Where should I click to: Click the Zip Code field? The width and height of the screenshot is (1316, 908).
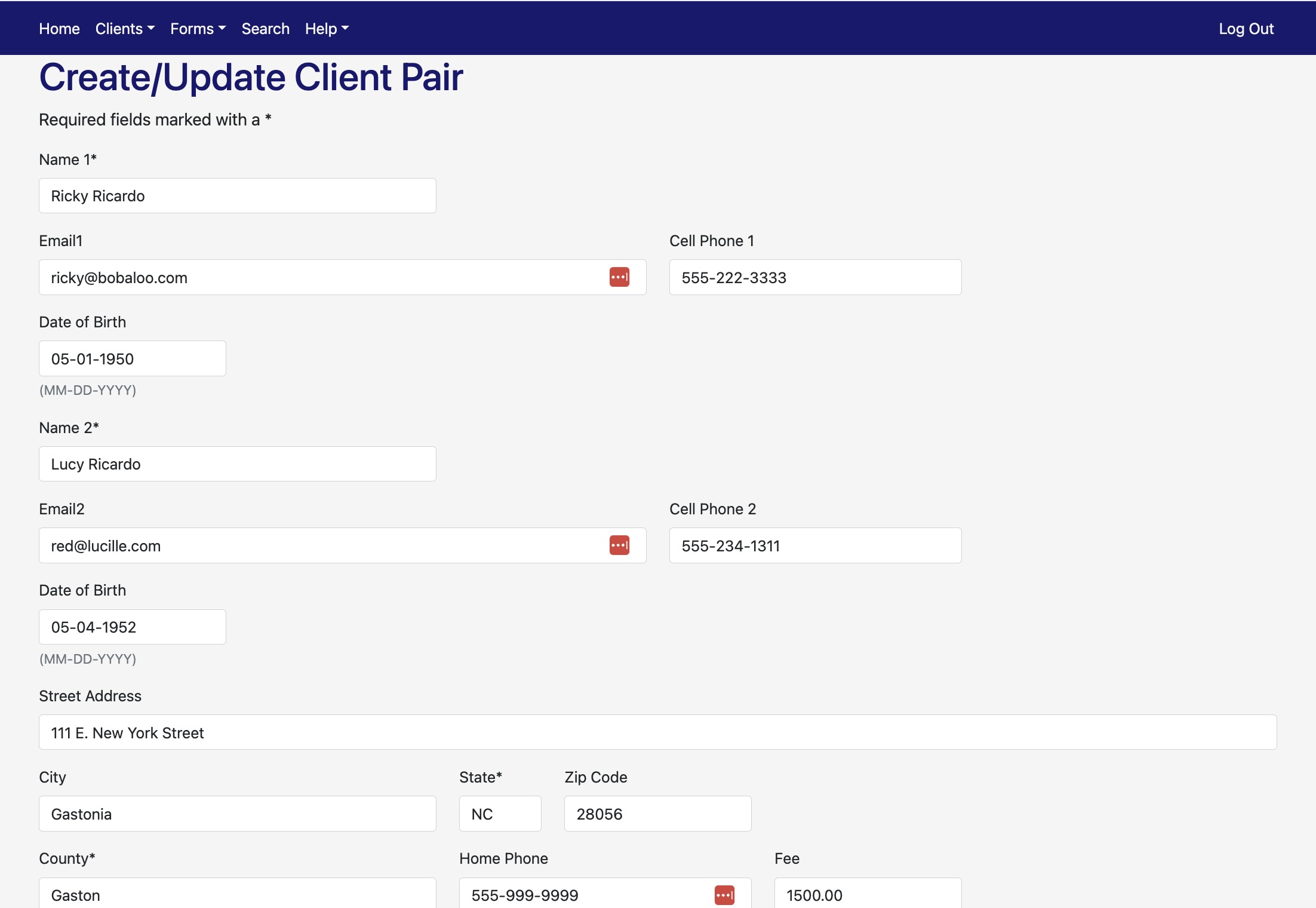(x=657, y=814)
